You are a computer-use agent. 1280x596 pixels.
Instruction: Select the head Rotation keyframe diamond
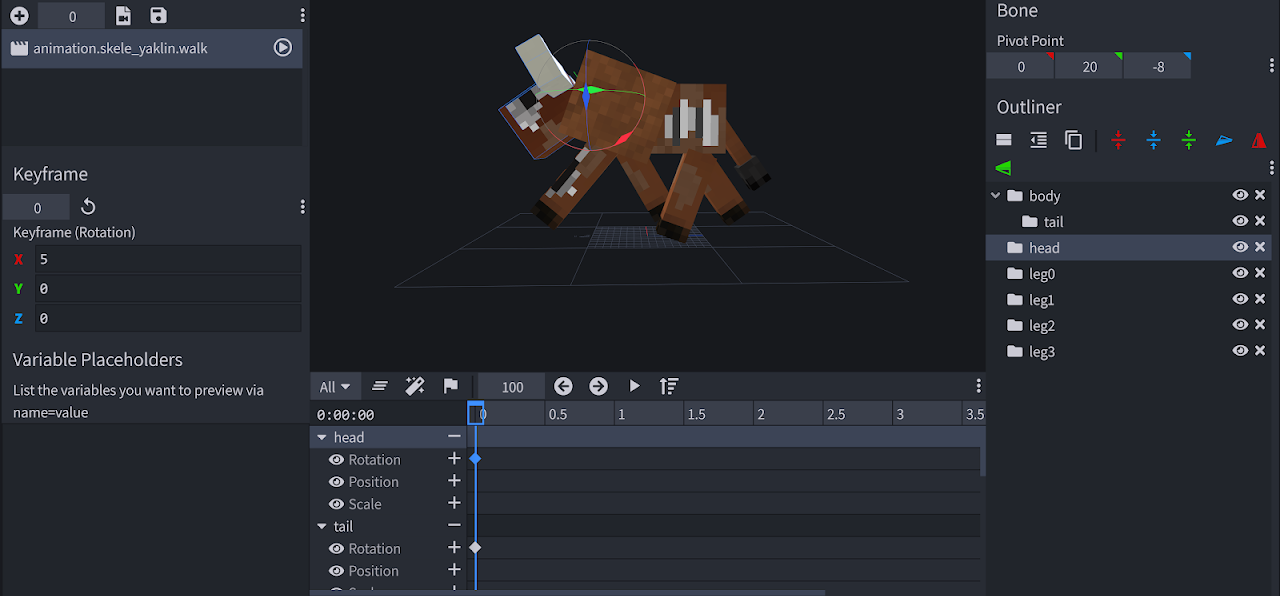(x=475, y=459)
